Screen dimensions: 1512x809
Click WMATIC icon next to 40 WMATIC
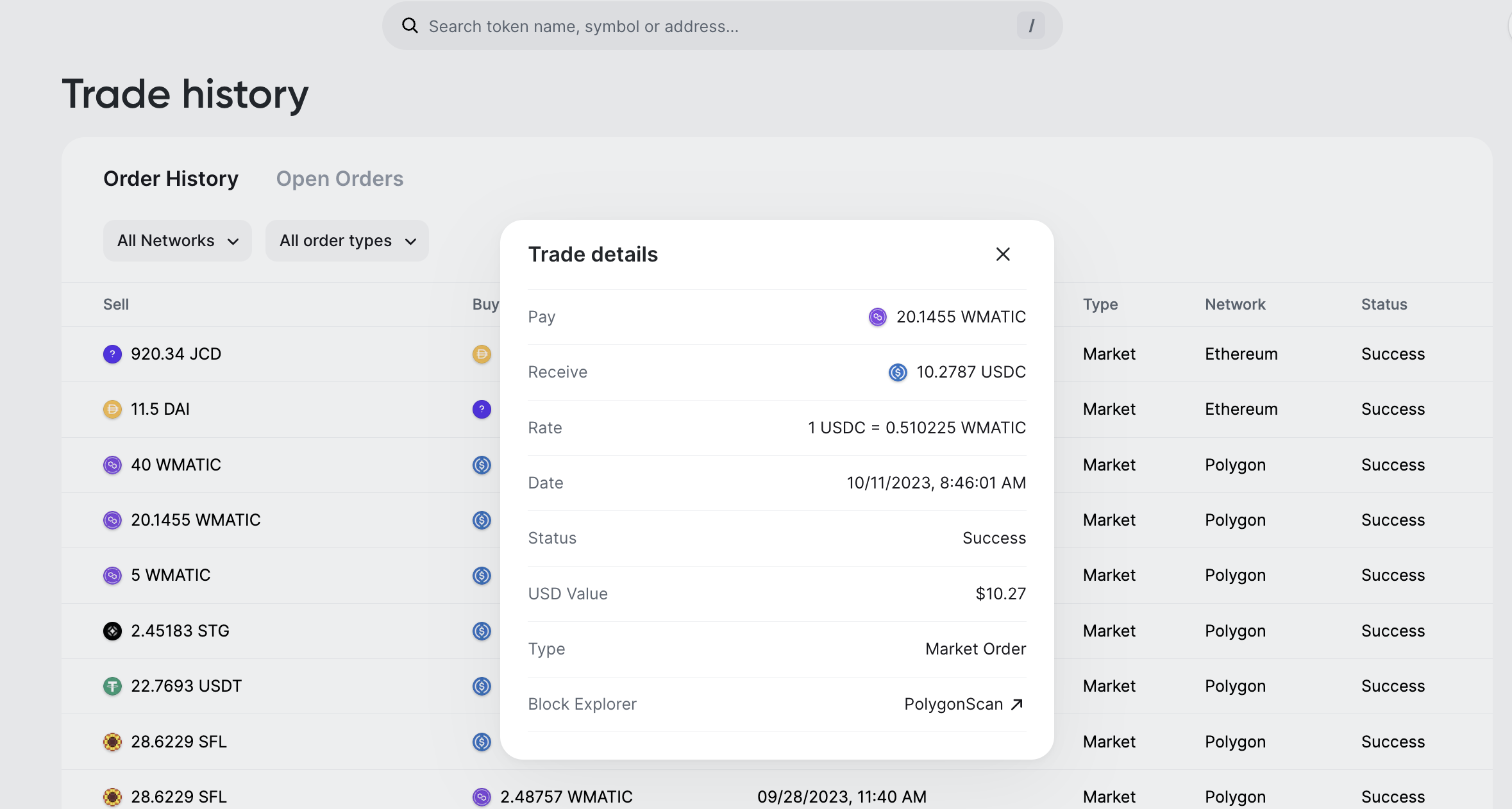(112, 465)
